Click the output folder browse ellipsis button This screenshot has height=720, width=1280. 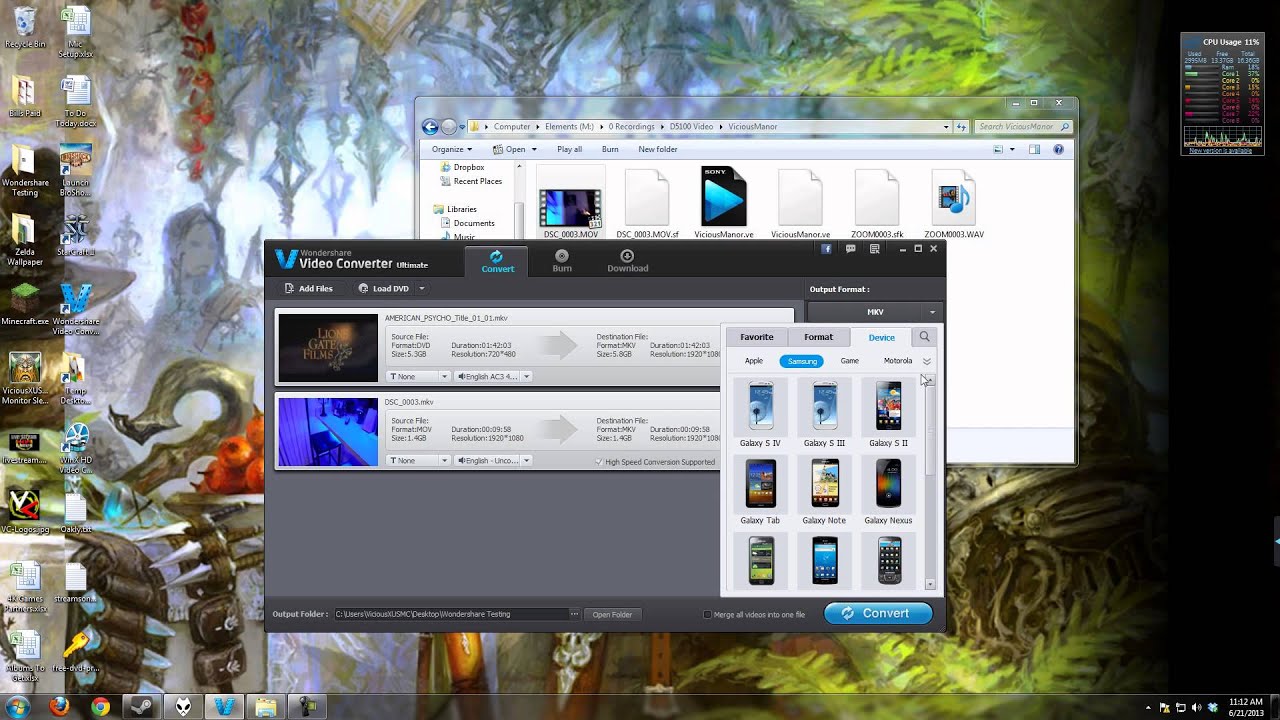coord(574,614)
